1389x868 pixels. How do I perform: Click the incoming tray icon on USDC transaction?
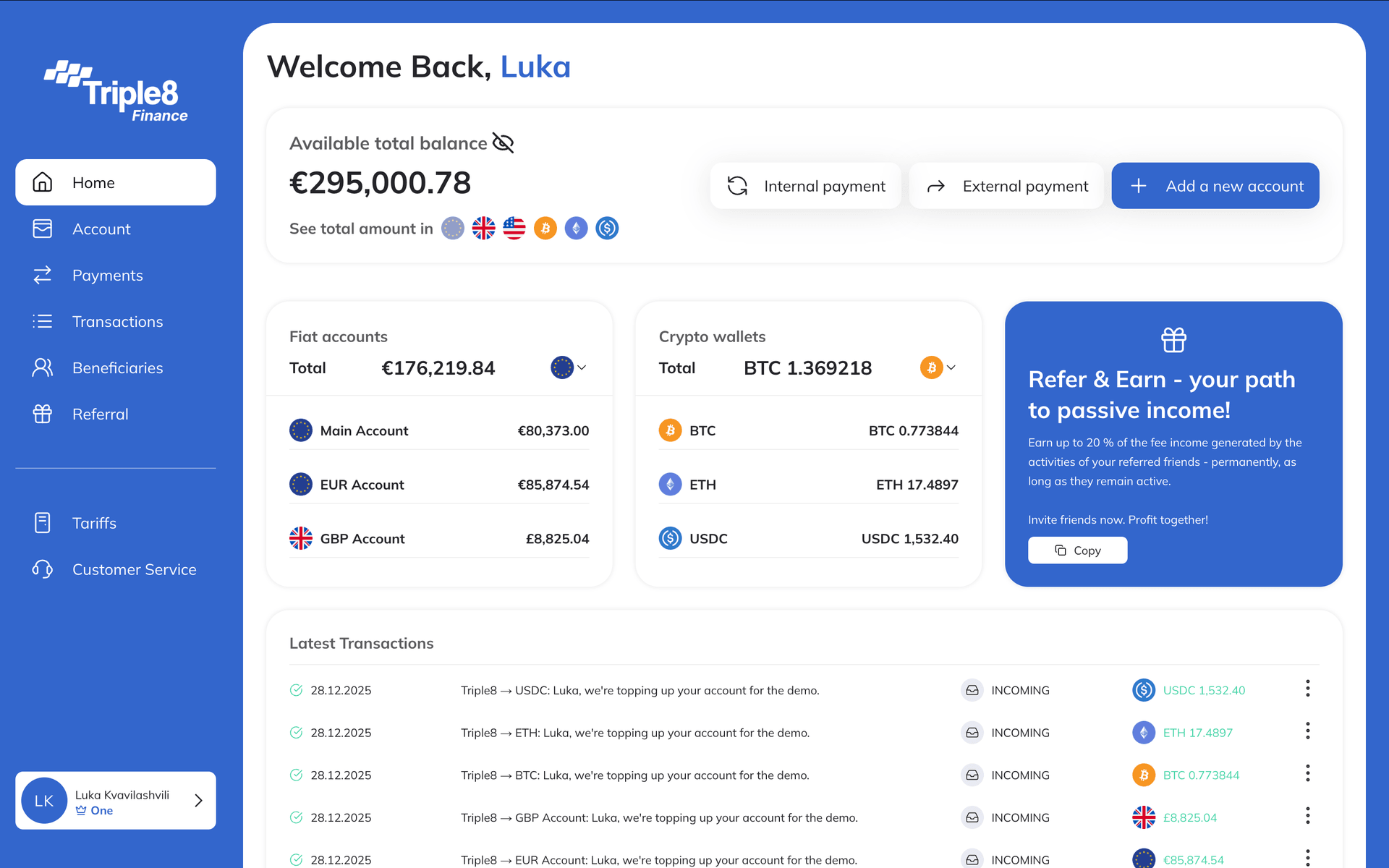pos(972,691)
